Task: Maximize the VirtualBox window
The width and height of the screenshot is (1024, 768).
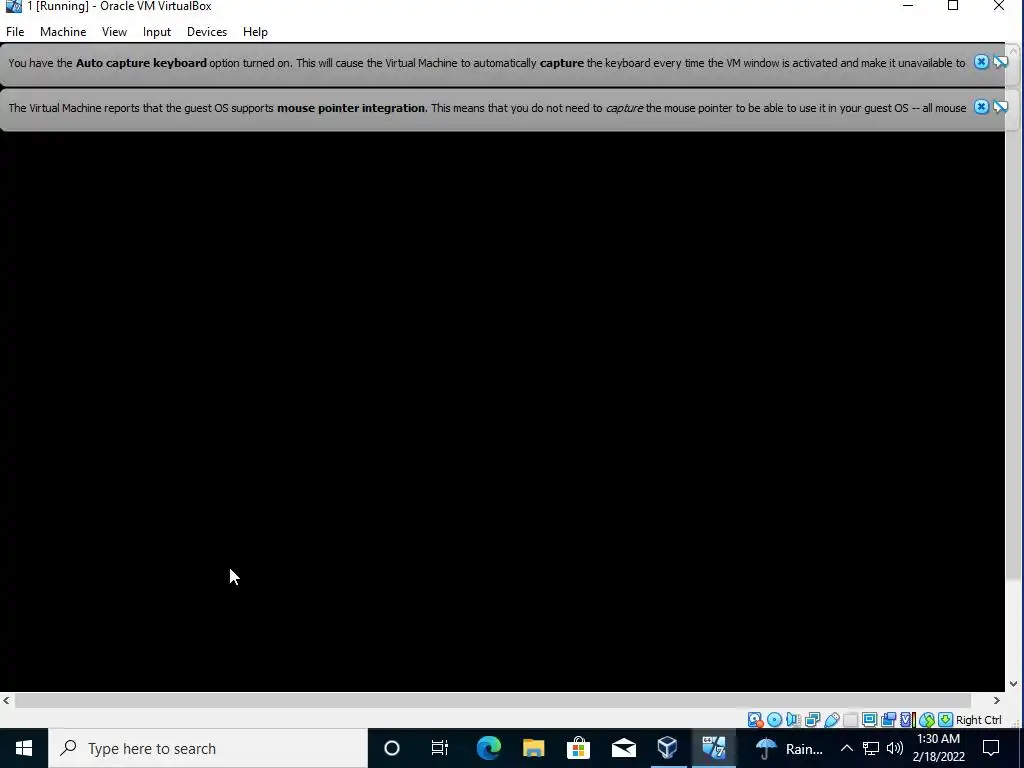Action: (953, 6)
